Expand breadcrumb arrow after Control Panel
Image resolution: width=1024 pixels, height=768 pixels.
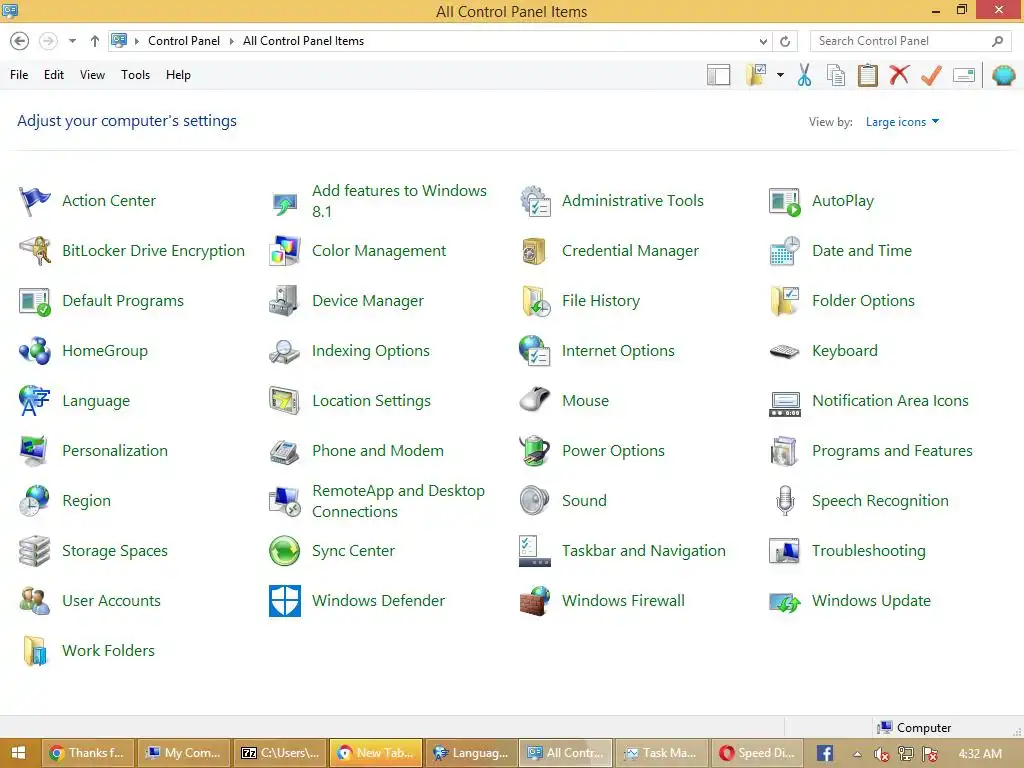pos(231,41)
